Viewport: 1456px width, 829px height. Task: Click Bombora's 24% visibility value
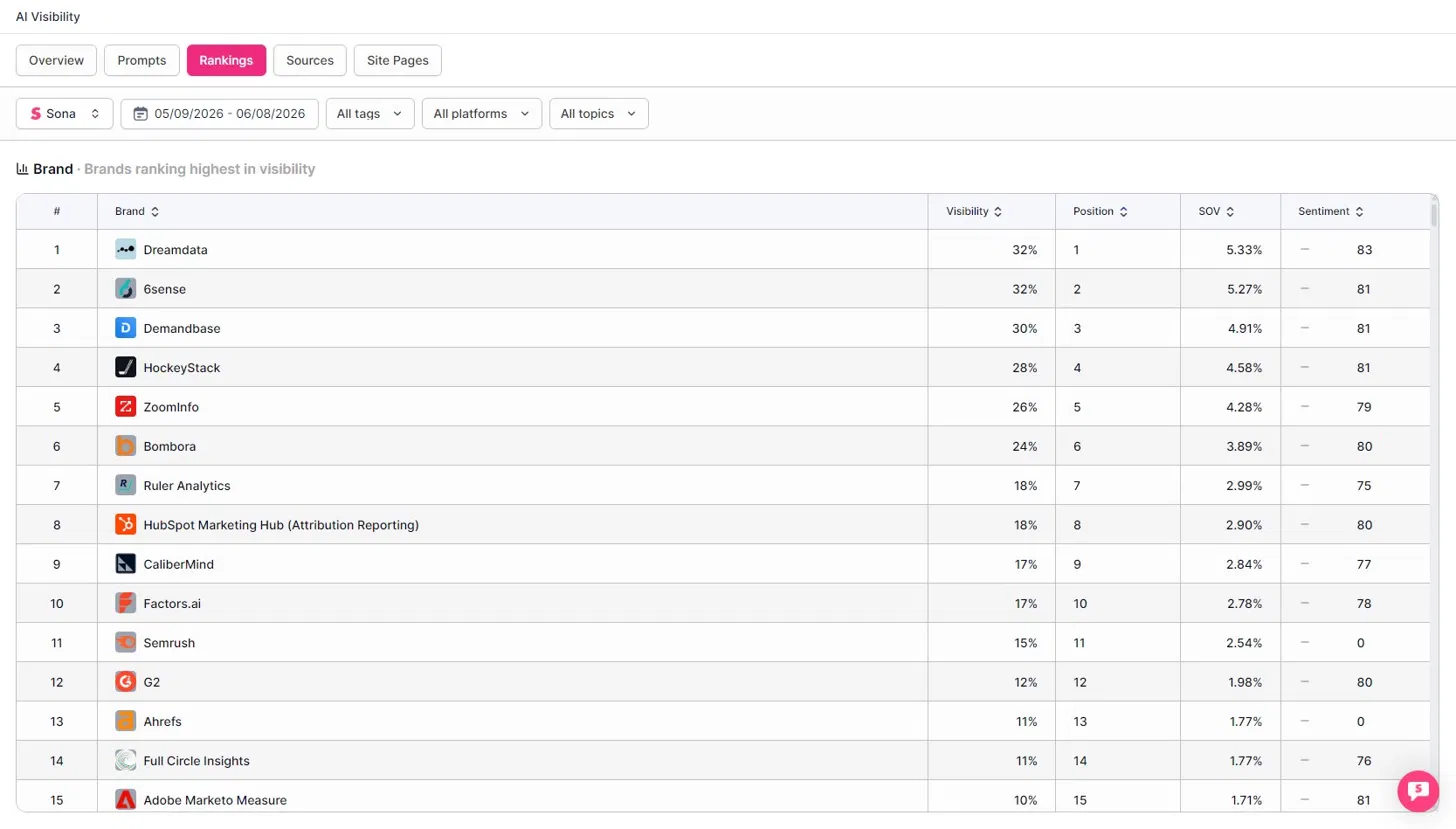1025,446
